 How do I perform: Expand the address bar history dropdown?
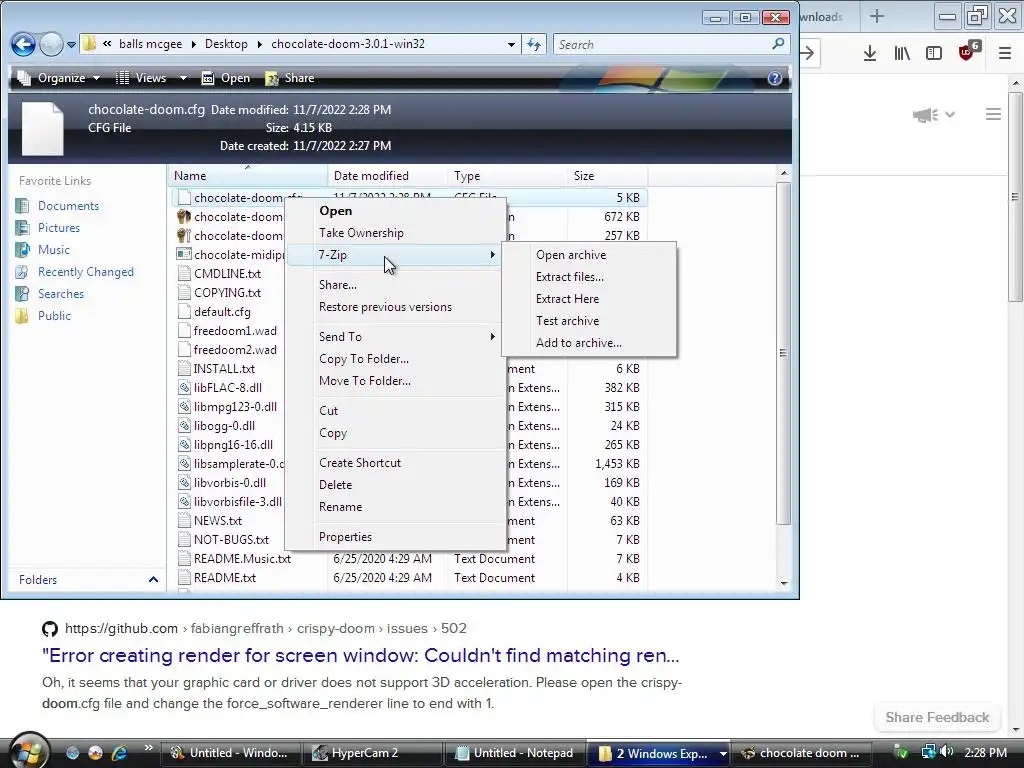[x=511, y=44]
